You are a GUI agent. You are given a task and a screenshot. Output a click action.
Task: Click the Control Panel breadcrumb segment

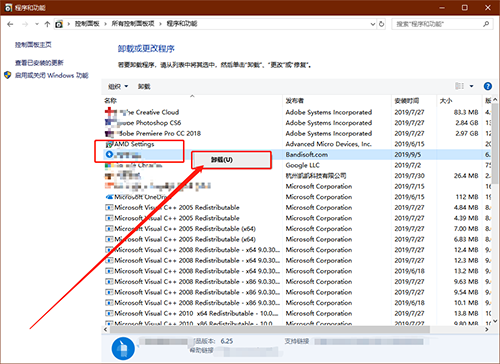87,24
